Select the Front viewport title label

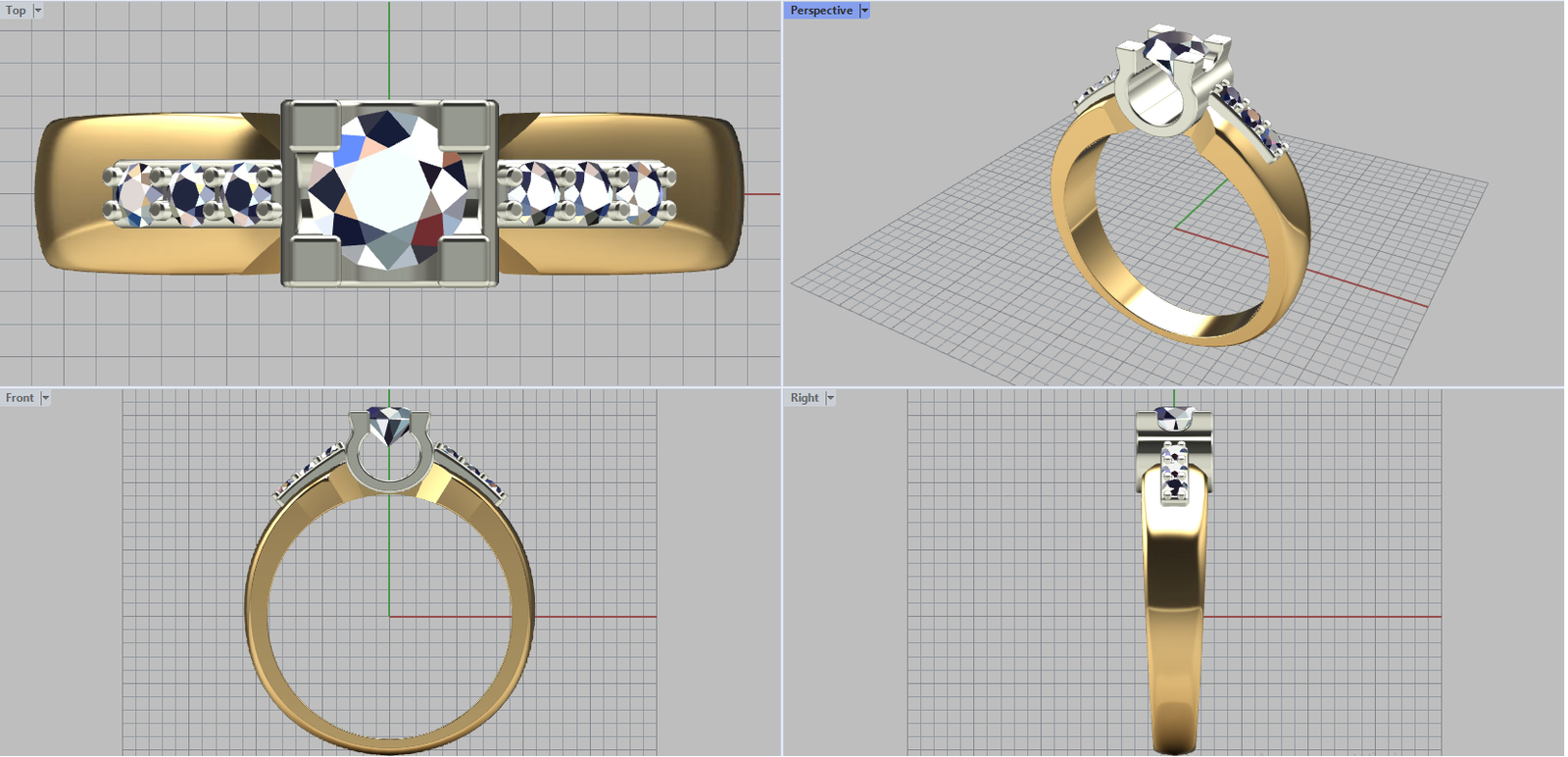pos(20,398)
